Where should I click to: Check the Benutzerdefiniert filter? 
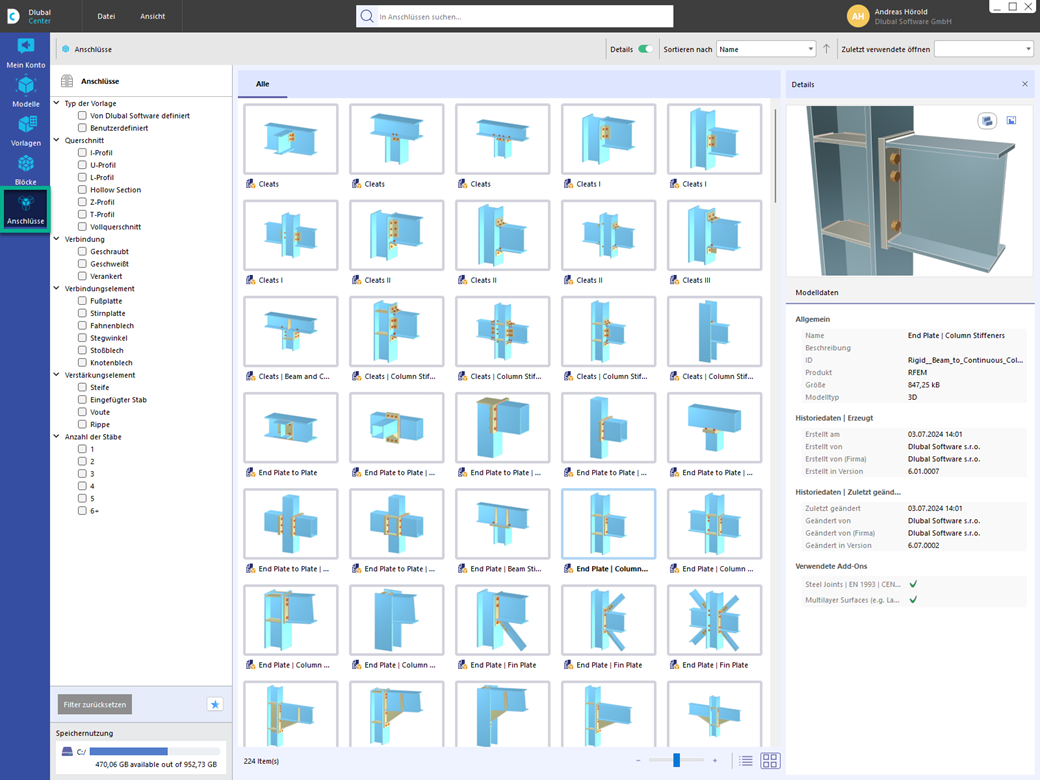click(82, 128)
